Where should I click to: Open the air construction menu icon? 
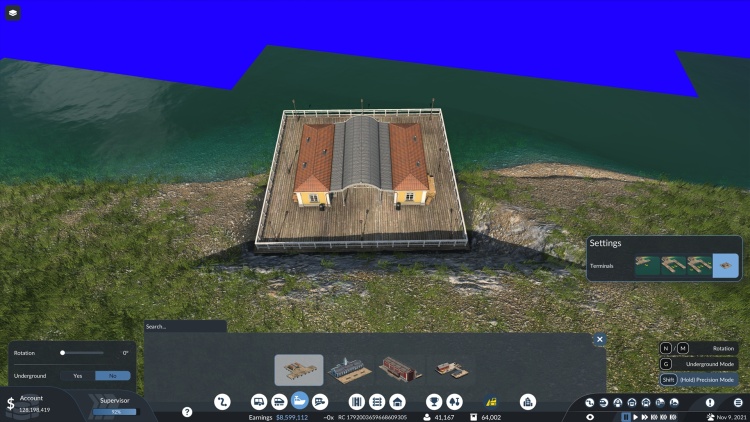click(x=320, y=402)
